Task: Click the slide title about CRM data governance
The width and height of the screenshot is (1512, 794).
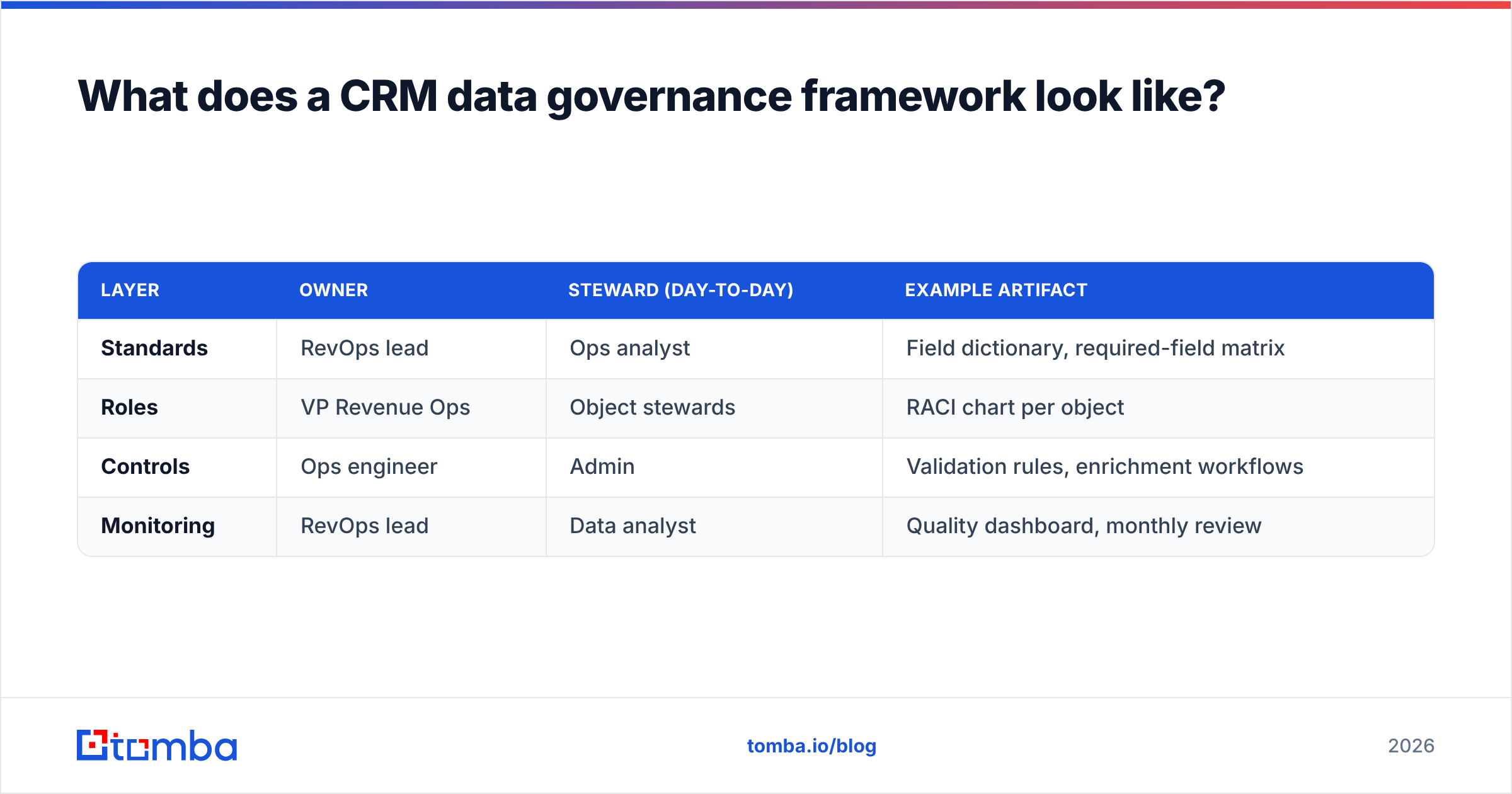Action: [x=651, y=96]
